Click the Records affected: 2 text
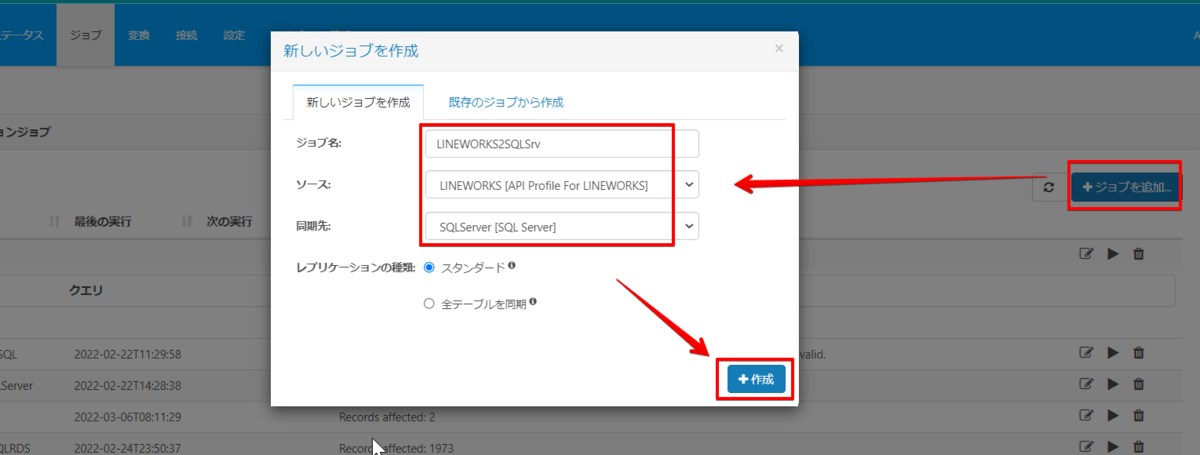Image resolution: width=1200 pixels, height=455 pixels. 387,416
